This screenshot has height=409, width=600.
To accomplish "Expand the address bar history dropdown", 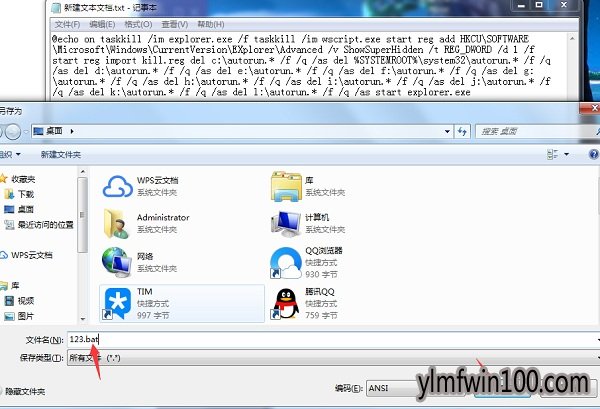I will tap(447, 132).
